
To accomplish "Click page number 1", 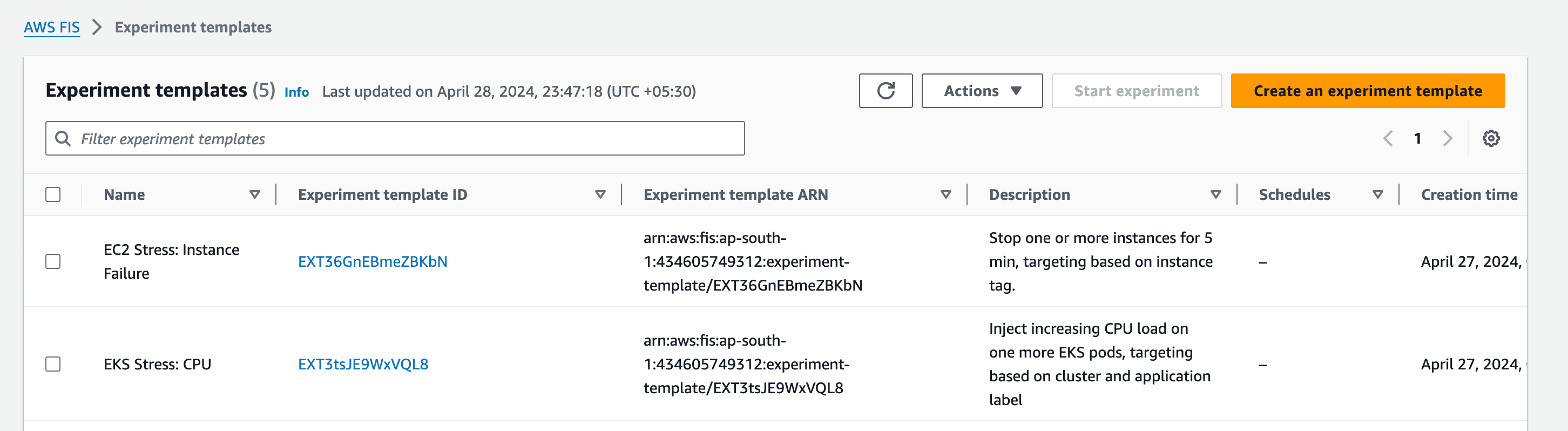I will click(x=1418, y=138).
